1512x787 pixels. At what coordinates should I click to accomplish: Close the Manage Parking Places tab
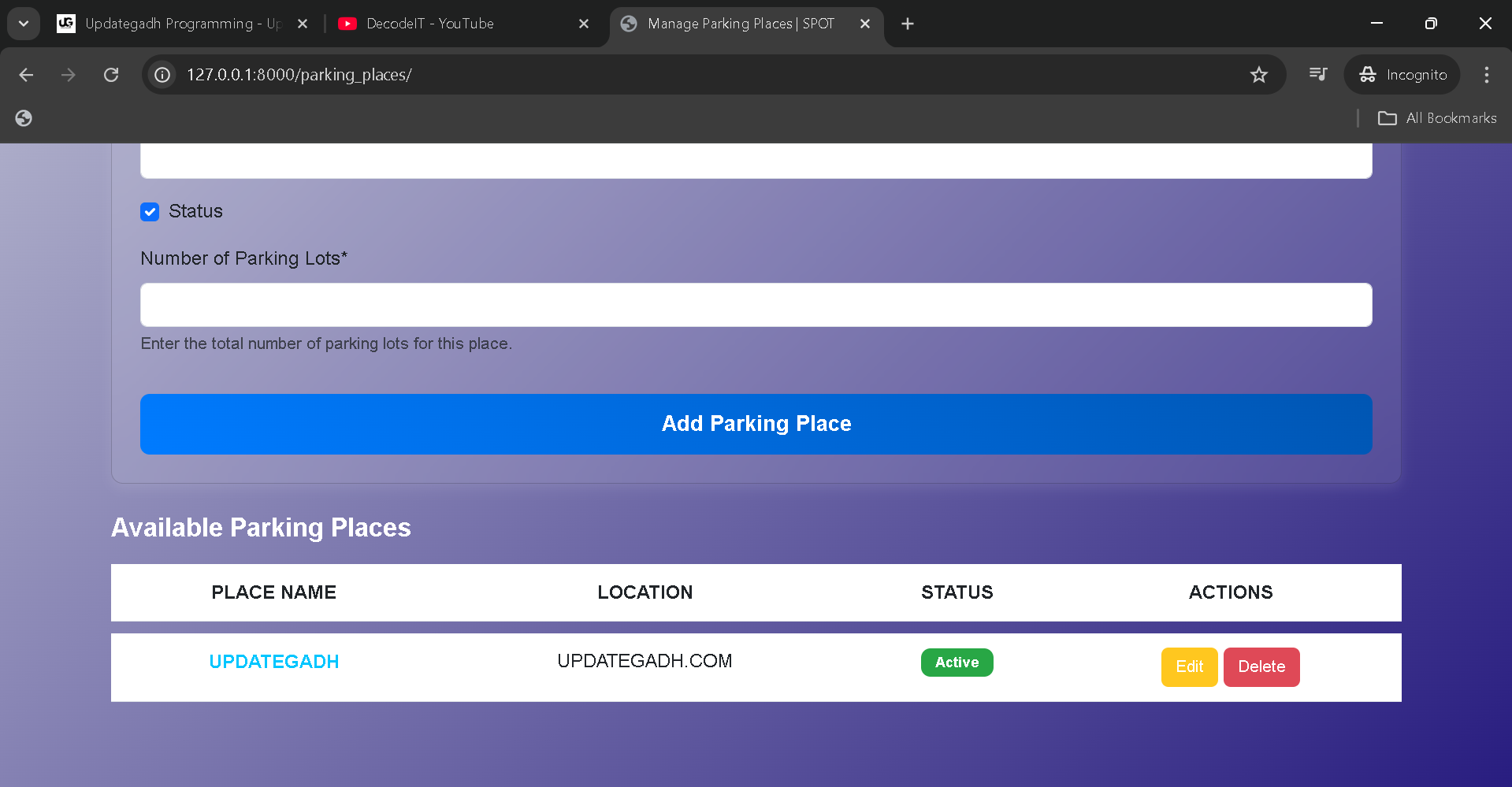pos(865,24)
